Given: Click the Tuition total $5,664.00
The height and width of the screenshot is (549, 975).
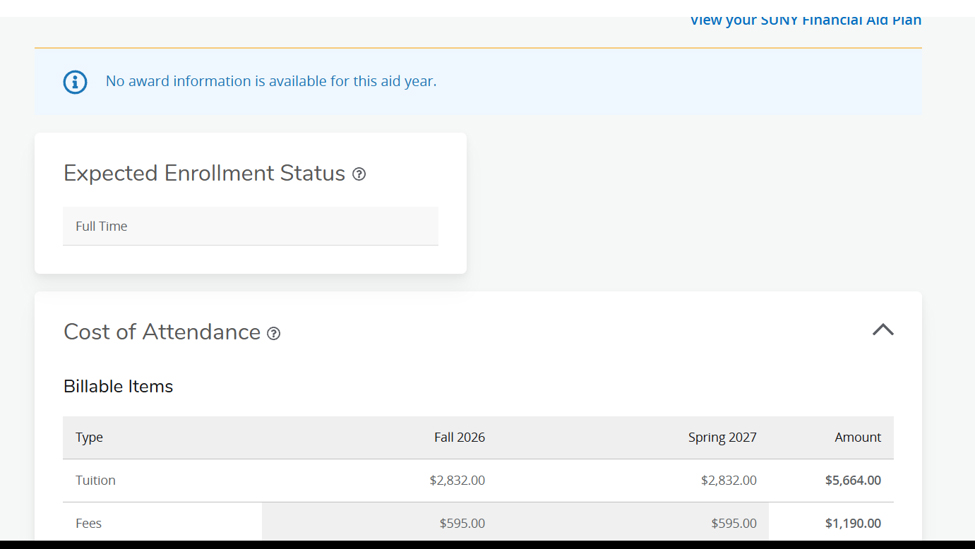Looking at the screenshot, I should (x=853, y=480).
